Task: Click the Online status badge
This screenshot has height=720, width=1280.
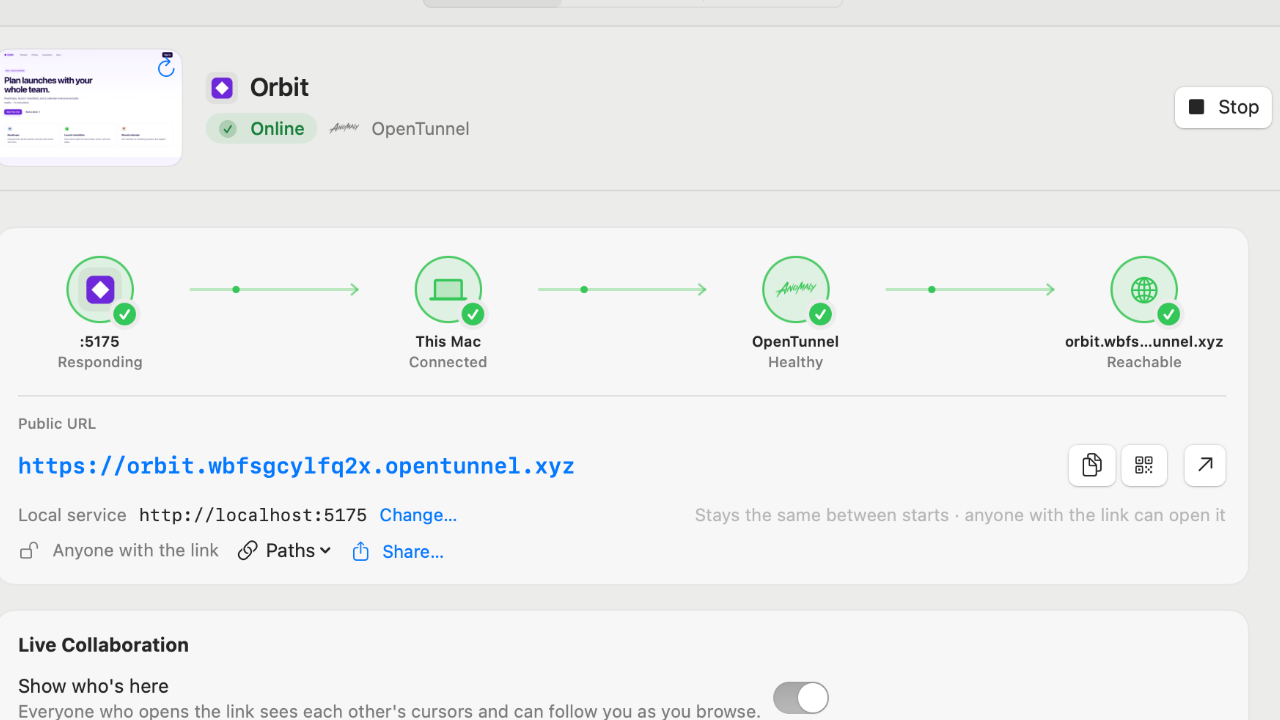Action: point(261,128)
